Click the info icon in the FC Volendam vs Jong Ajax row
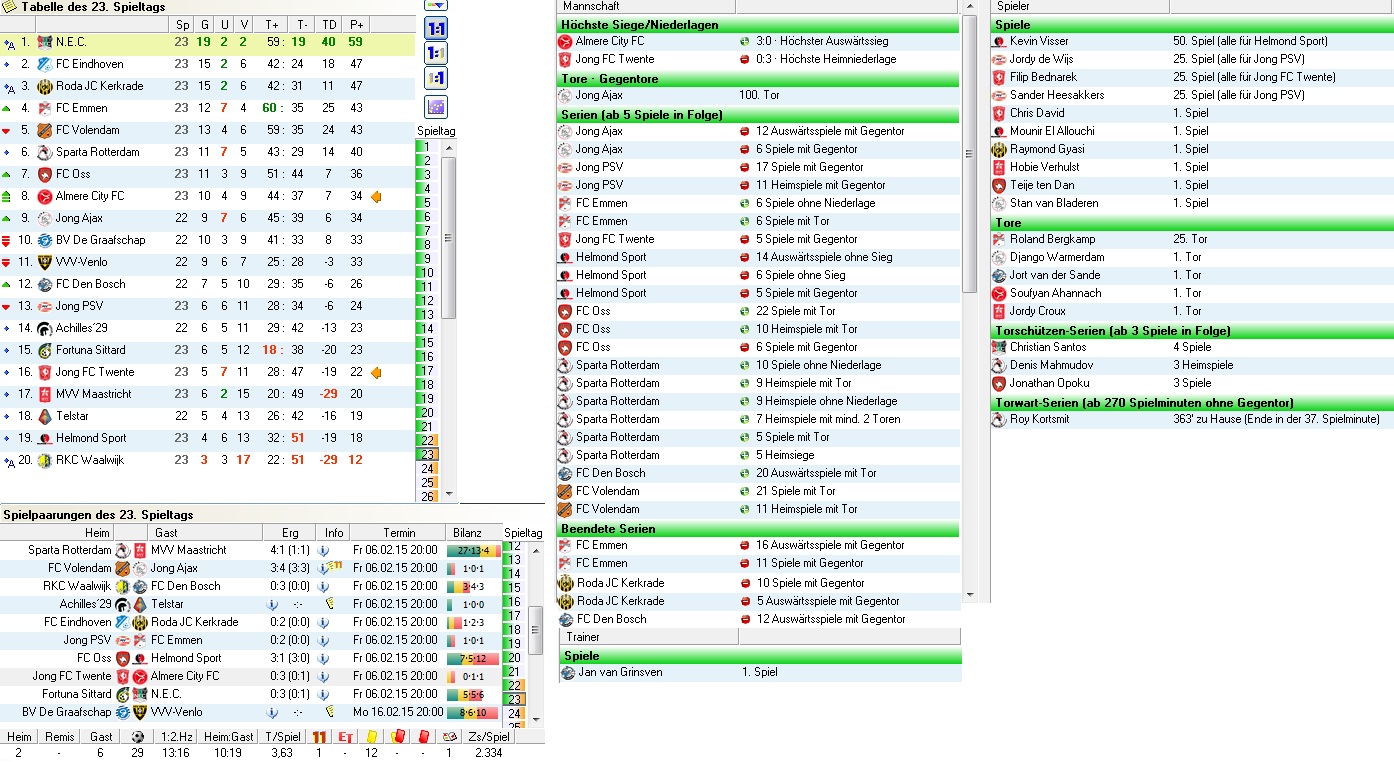Viewport: 1394px width, 762px height. [x=324, y=568]
